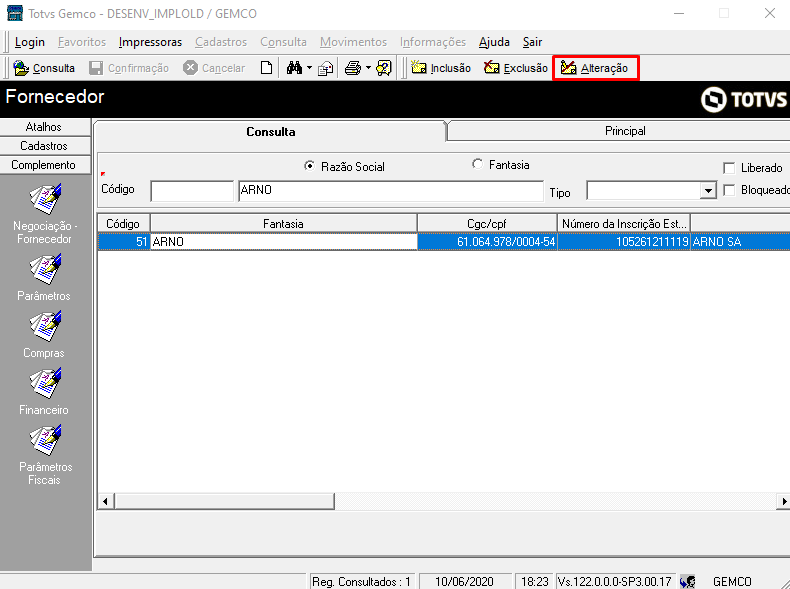Click the Código input field

[192, 191]
